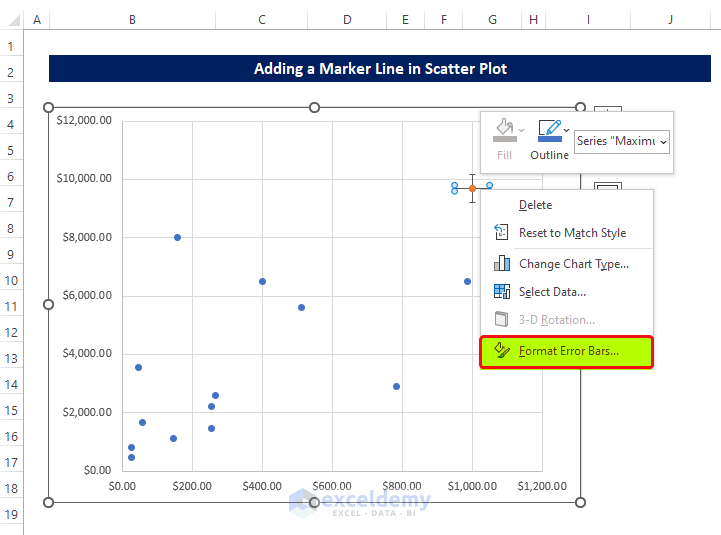Click the Change Chart Type icon
Viewport: 721px width, 535px height.
501,264
